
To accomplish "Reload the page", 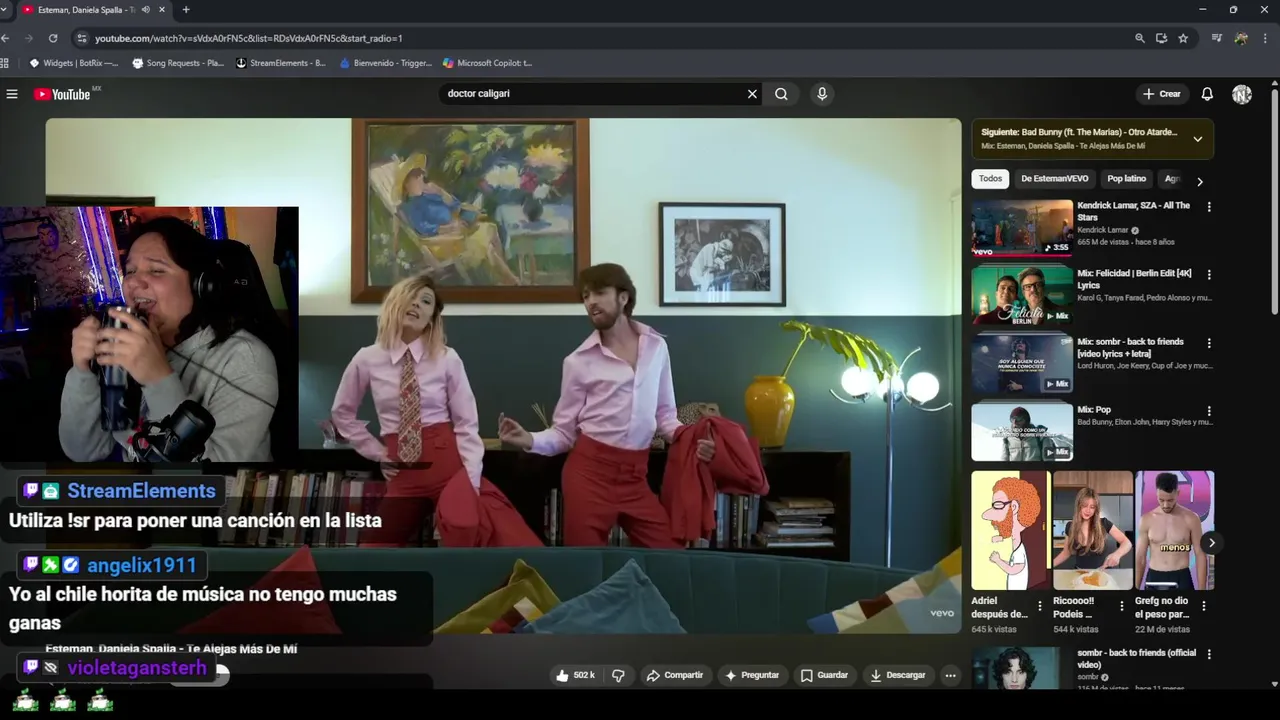I will click(53, 38).
